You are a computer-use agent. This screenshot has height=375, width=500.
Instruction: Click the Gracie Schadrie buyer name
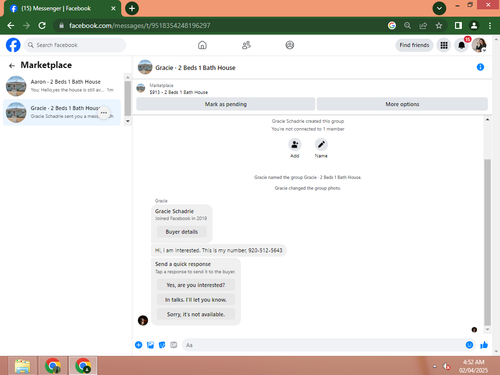pos(174,211)
